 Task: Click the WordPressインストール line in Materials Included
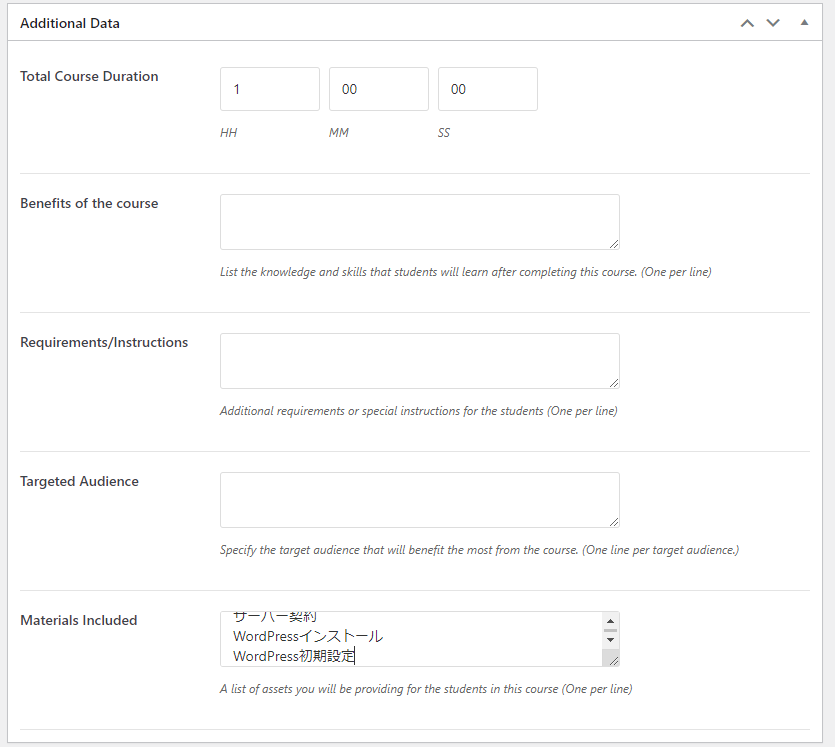pos(308,636)
